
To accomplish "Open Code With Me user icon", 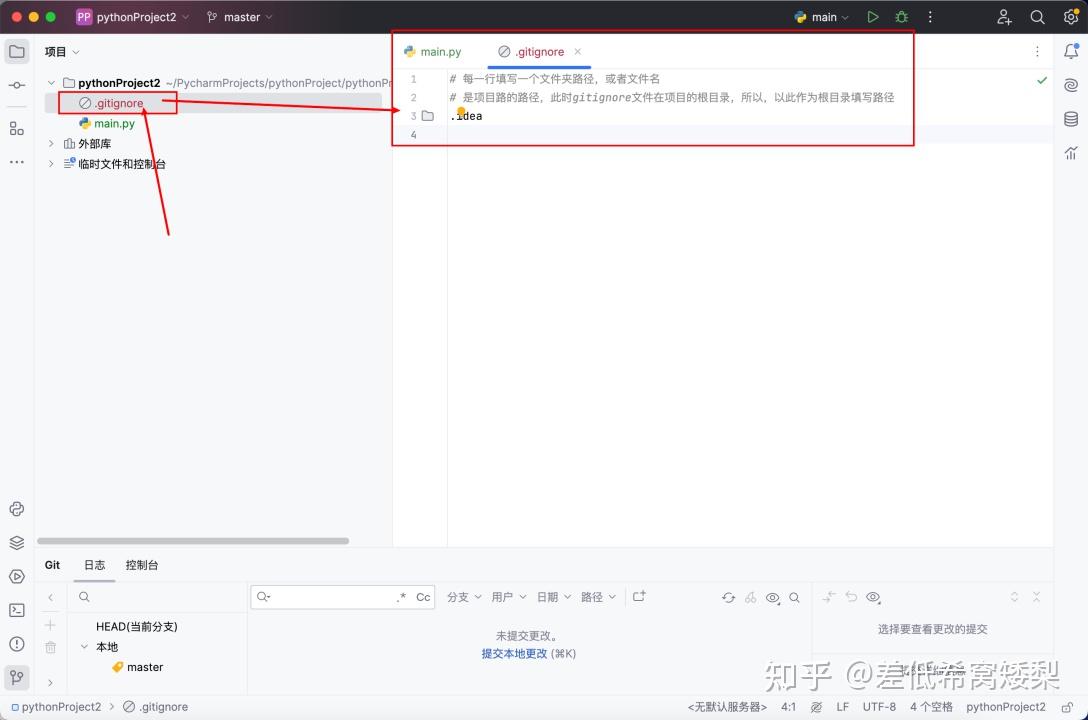I will click(x=1004, y=17).
